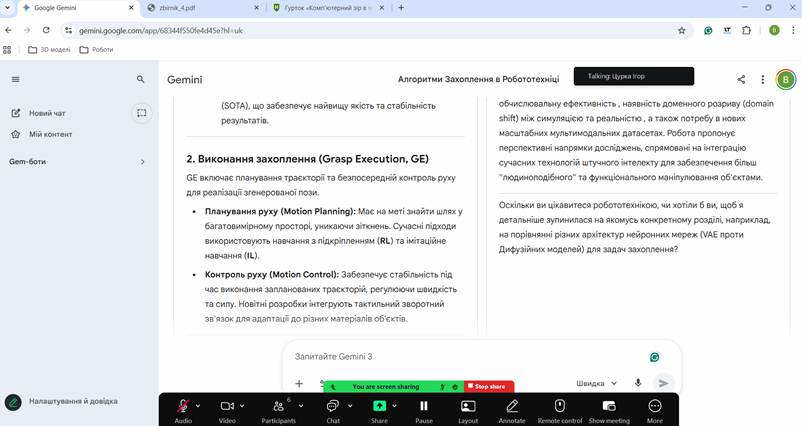Unmute the microphone in Zoom toolbar
Screen dimensions: 802x426
183,406
